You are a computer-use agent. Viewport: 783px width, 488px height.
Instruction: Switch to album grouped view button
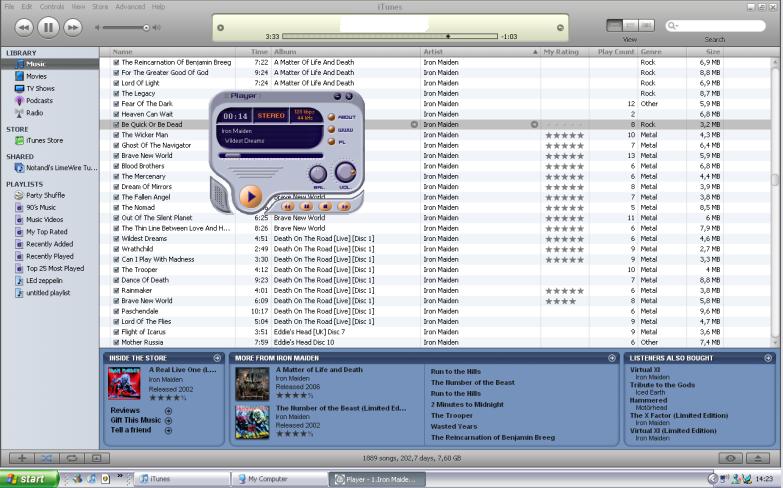coord(630,25)
